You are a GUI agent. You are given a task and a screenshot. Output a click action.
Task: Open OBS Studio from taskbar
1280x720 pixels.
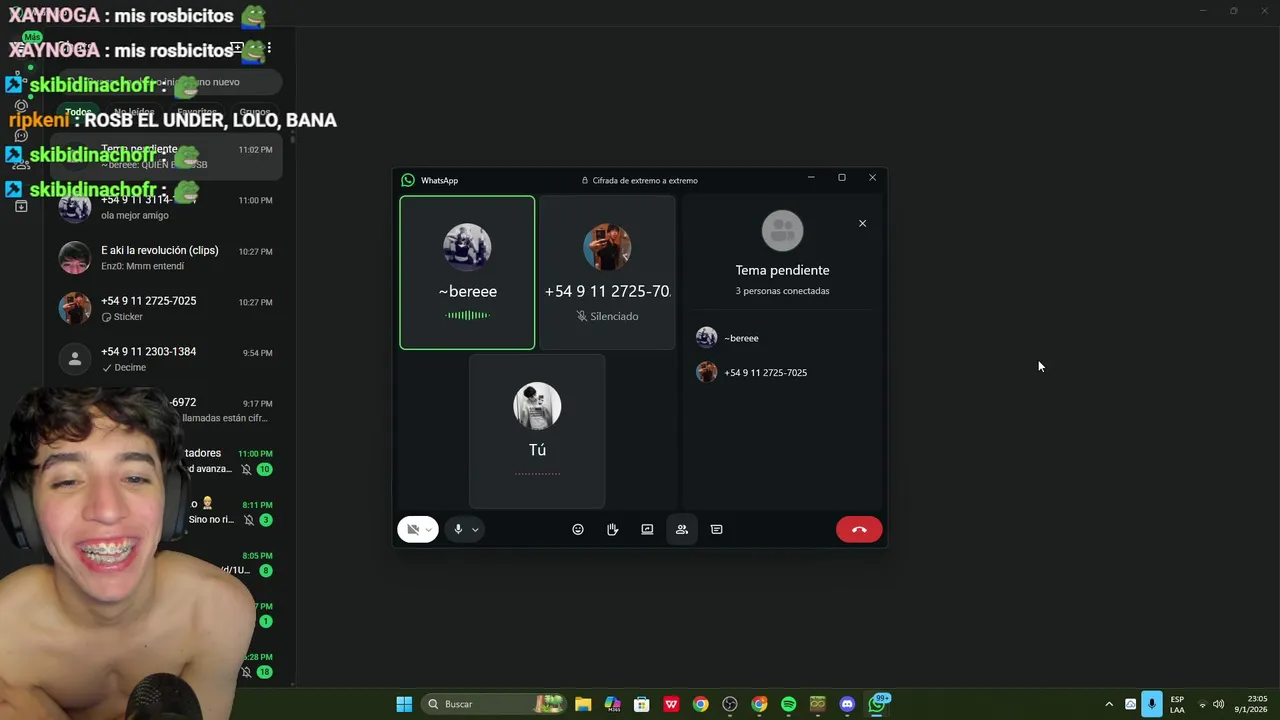point(730,704)
